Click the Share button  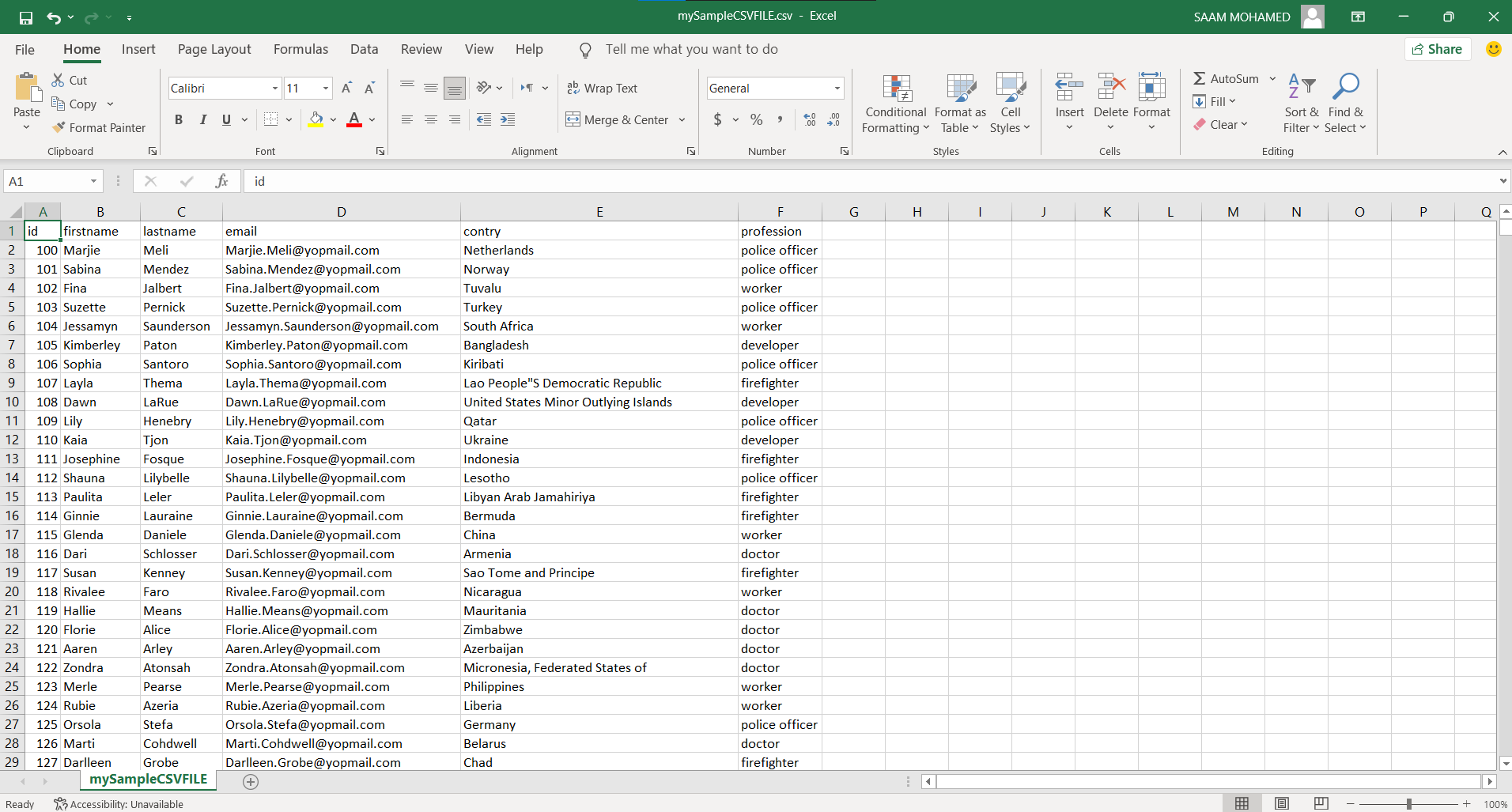[x=1437, y=49]
